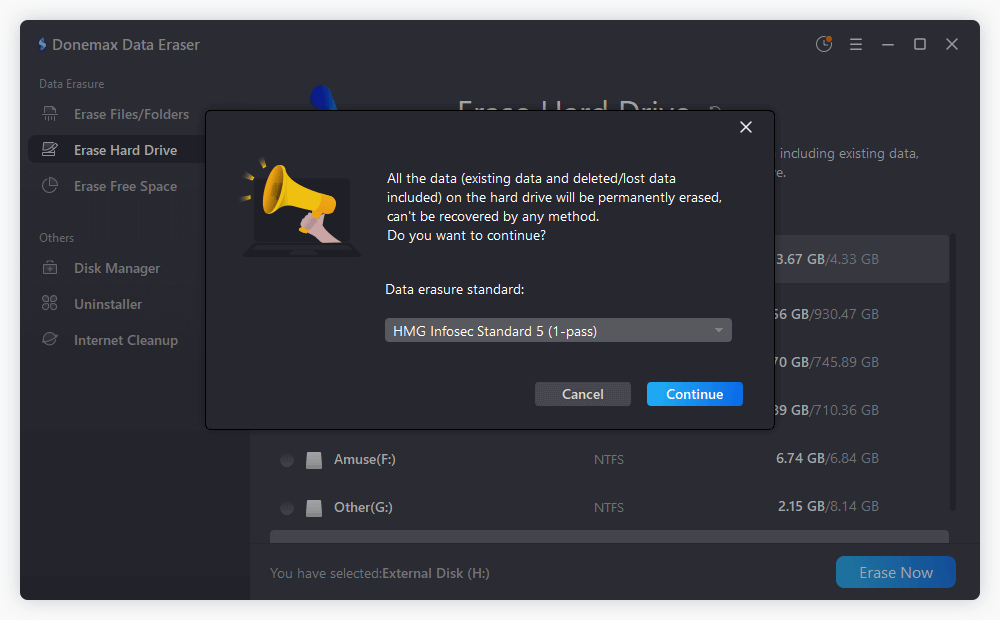Click the Uninstaller grid icon

click(50, 303)
